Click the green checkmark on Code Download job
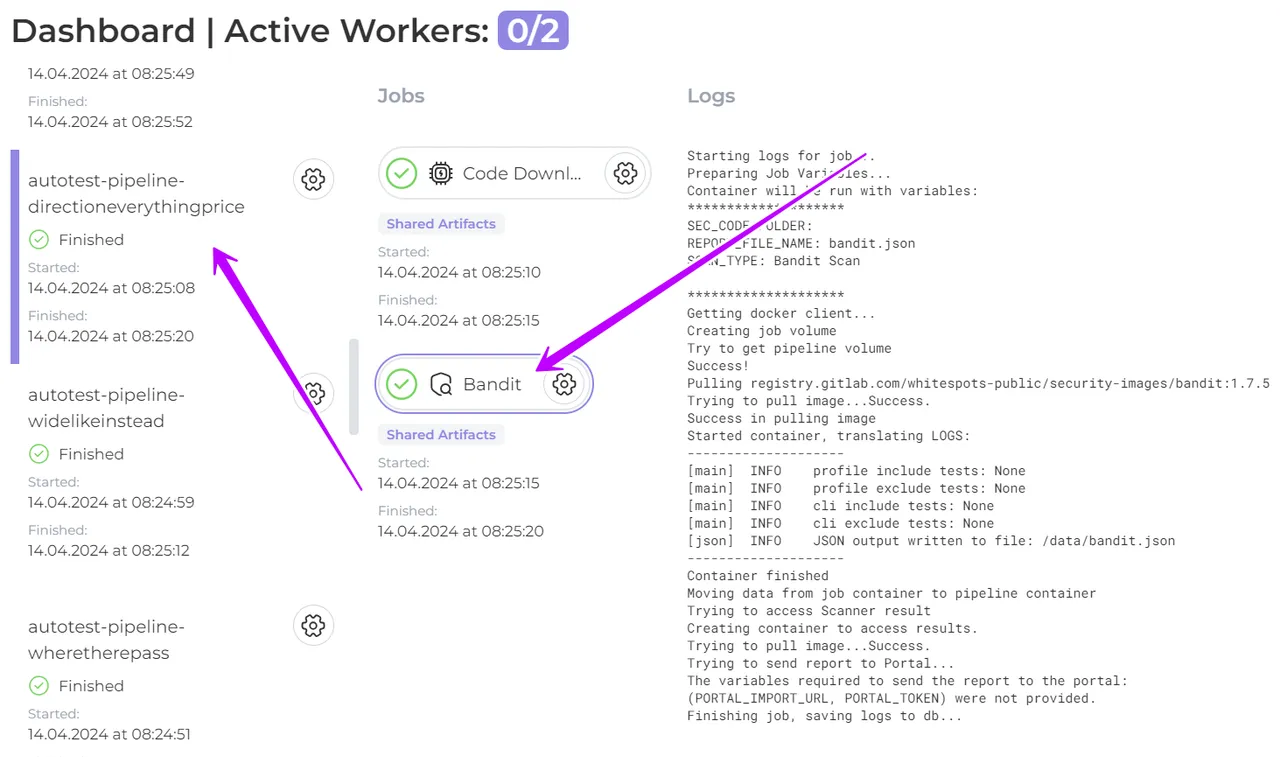 click(x=401, y=173)
